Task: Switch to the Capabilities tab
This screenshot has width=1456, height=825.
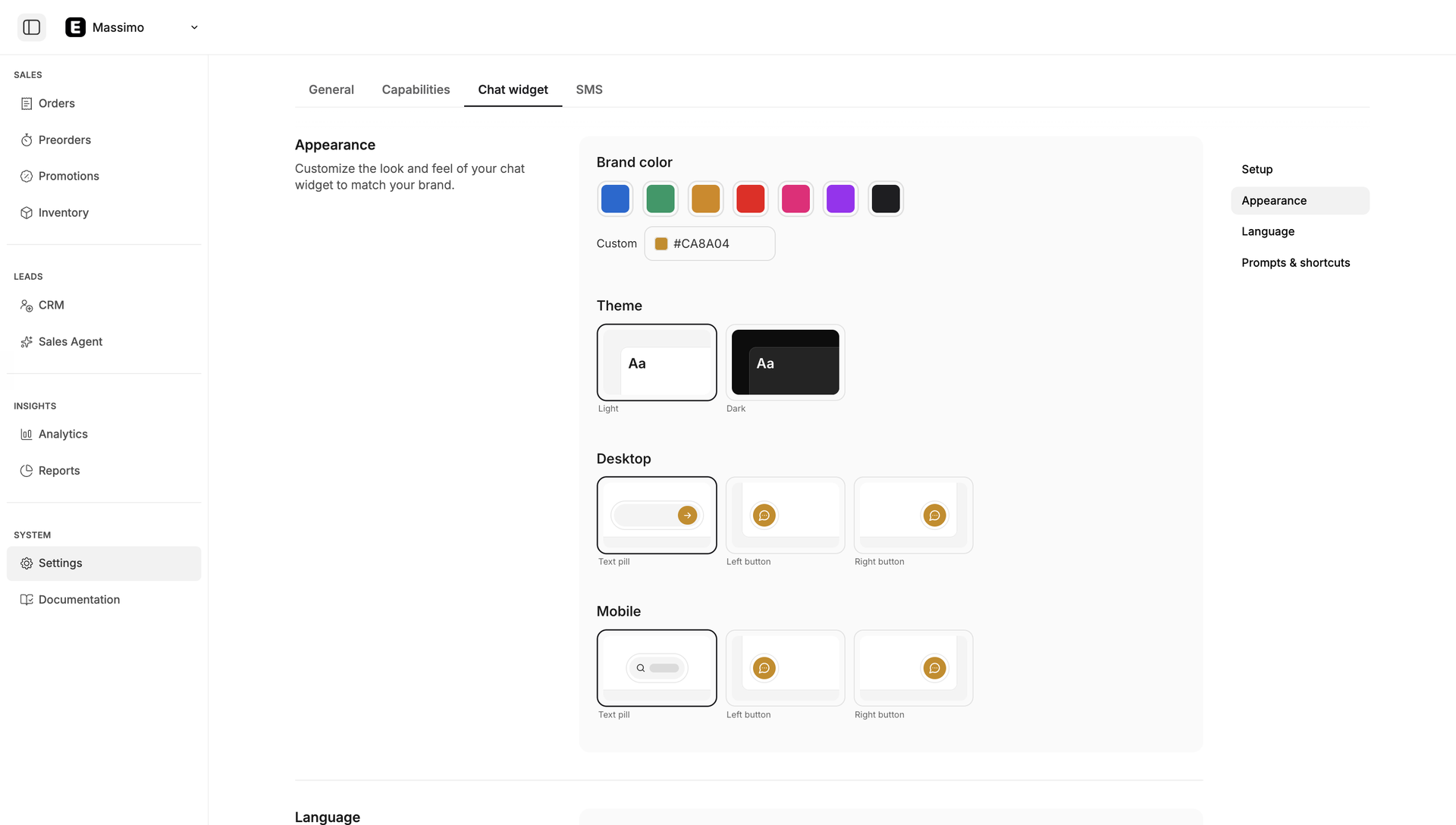Action: 416,89
